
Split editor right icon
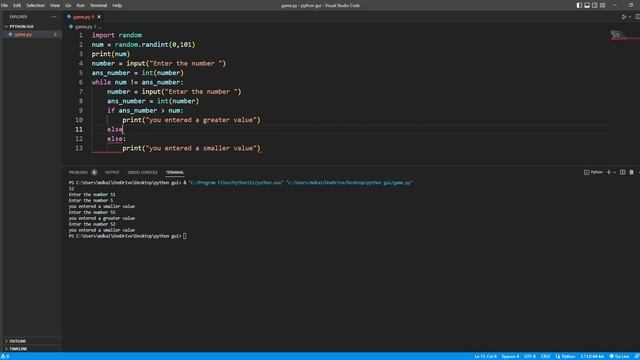coord(637,17)
